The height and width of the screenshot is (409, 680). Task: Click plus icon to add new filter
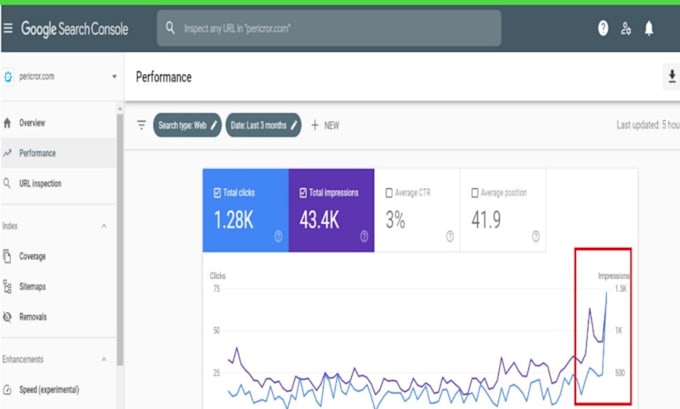click(x=315, y=125)
